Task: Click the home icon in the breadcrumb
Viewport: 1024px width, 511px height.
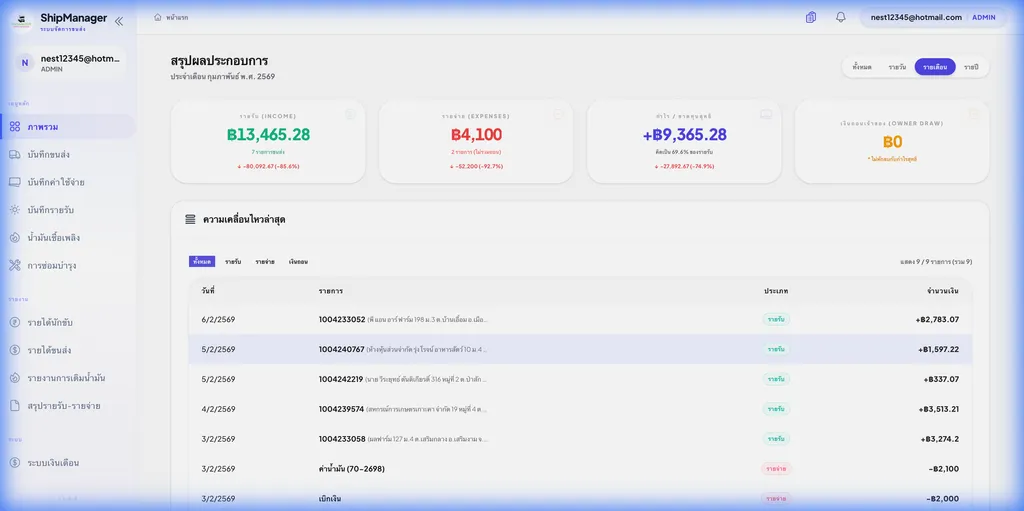Action: coord(157,18)
